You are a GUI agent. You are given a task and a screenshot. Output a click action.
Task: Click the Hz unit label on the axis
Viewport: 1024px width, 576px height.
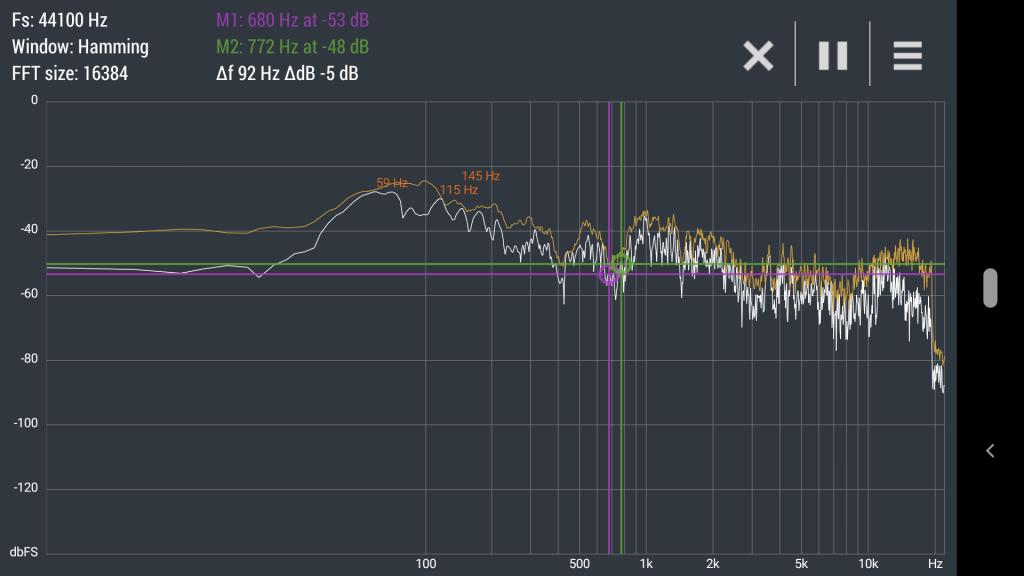click(935, 564)
